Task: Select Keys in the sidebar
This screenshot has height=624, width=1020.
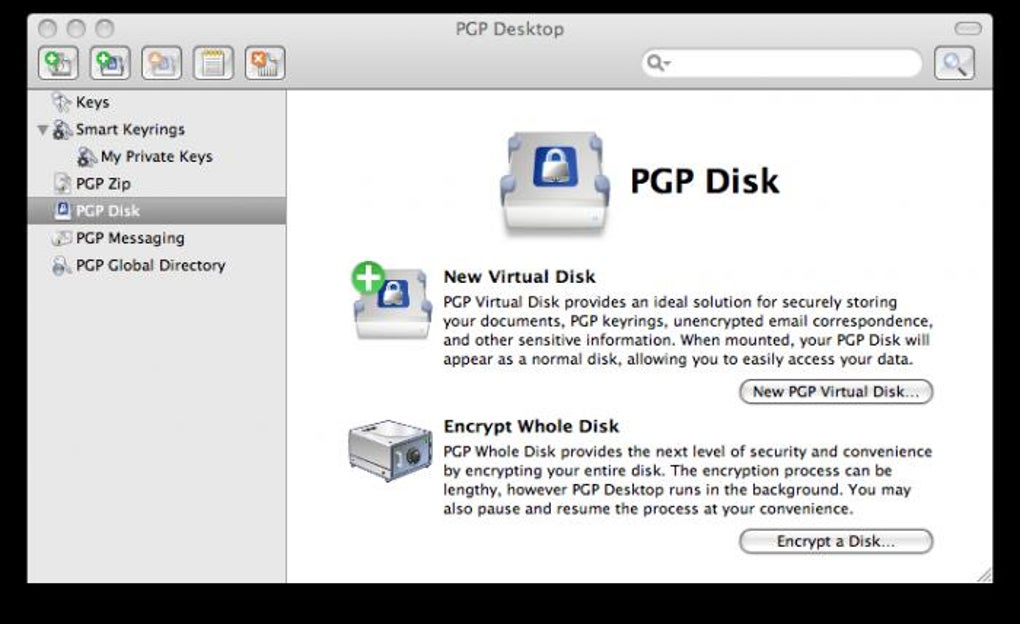Action: [x=92, y=102]
